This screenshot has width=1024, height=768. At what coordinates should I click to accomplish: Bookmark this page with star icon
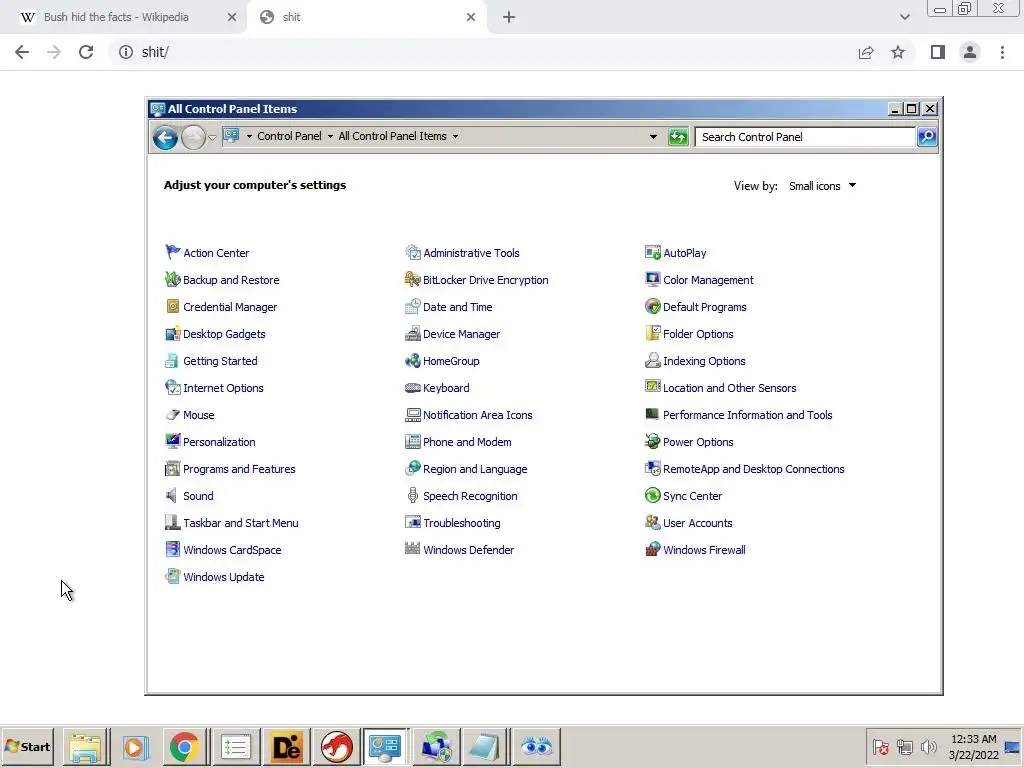tap(898, 52)
